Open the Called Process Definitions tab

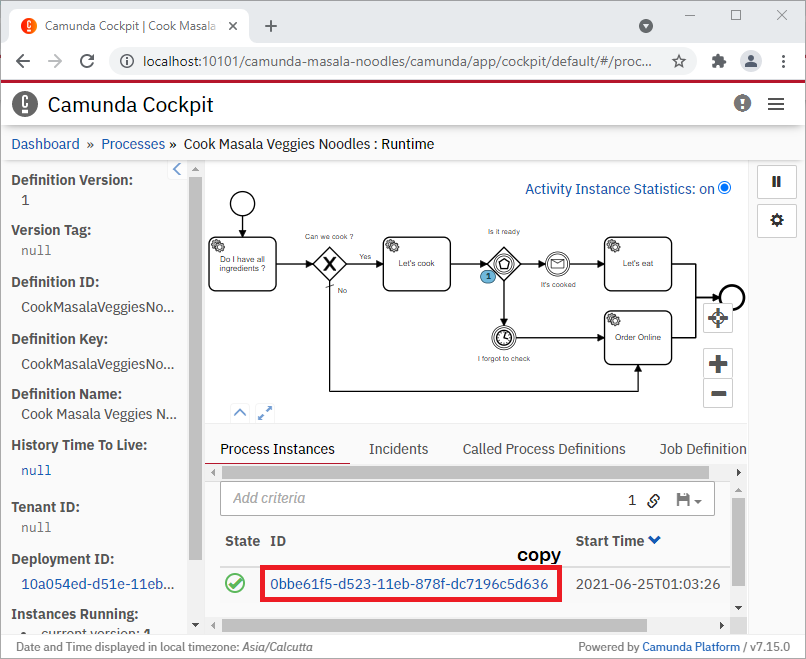coord(544,449)
